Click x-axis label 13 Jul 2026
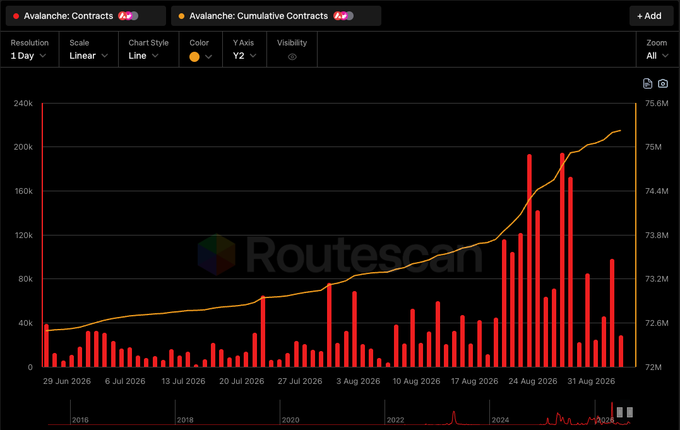This screenshot has height=430, width=680. (183, 381)
